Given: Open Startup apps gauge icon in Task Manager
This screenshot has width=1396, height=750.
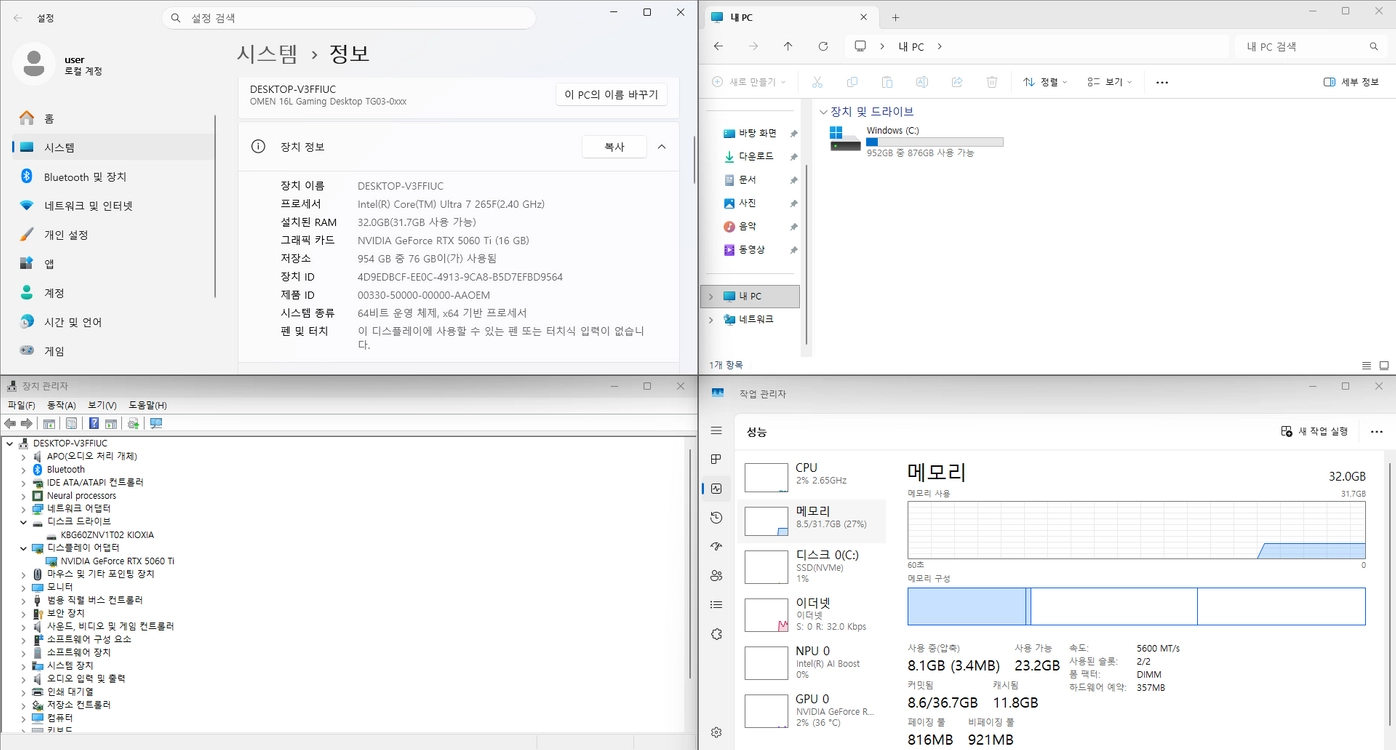Looking at the screenshot, I should tap(716, 546).
